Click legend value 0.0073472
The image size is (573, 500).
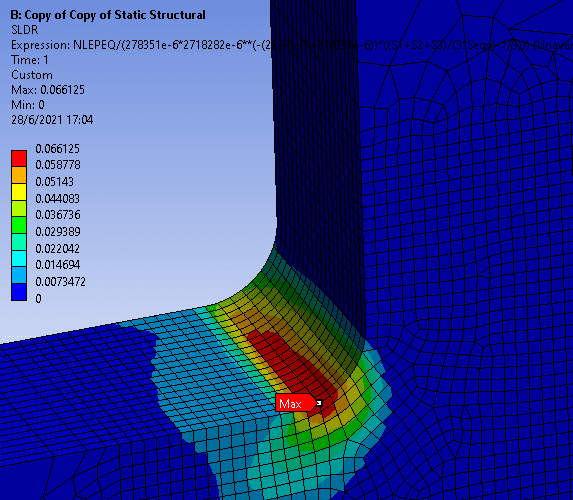(60, 282)
